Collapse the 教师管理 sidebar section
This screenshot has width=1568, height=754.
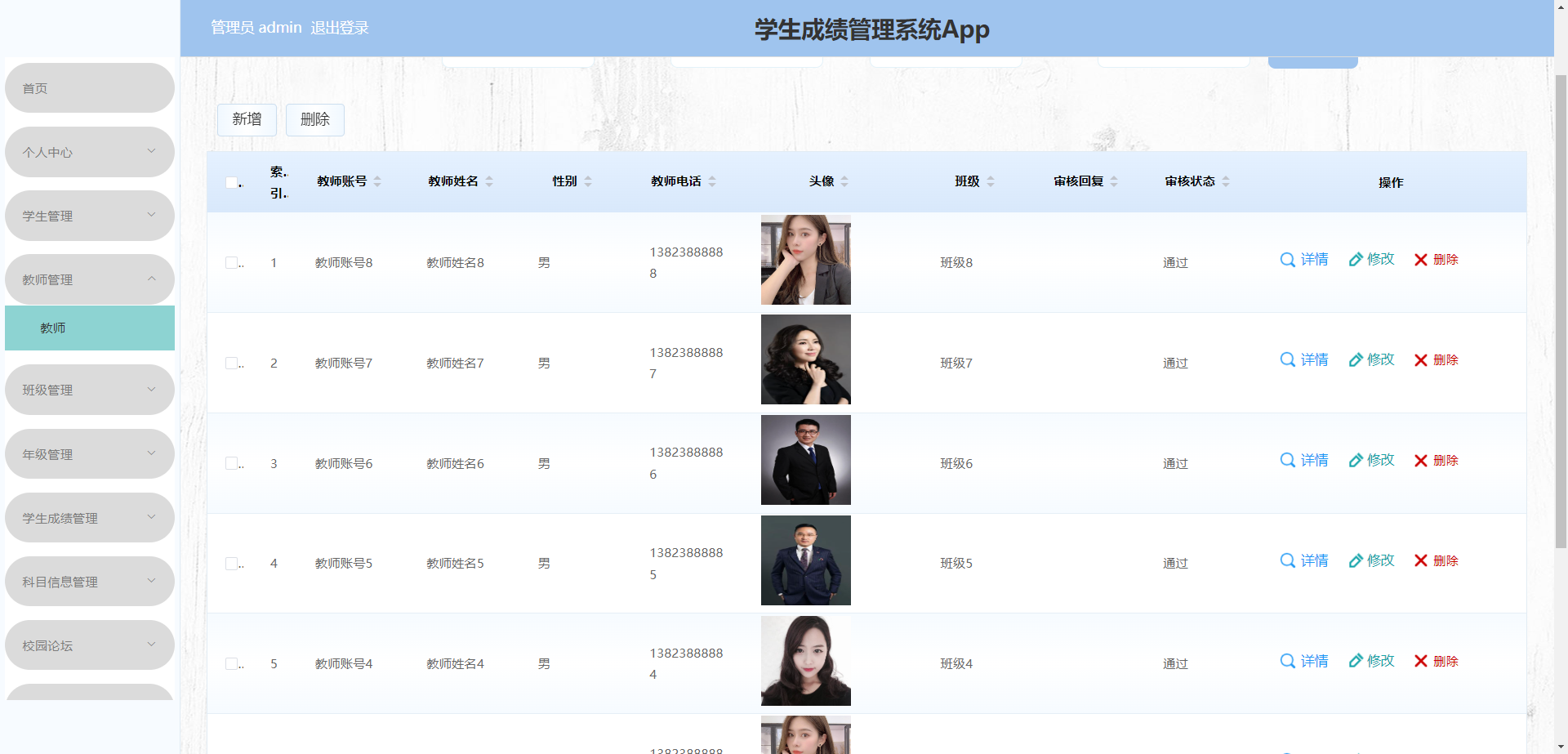[x=89, y=279]
